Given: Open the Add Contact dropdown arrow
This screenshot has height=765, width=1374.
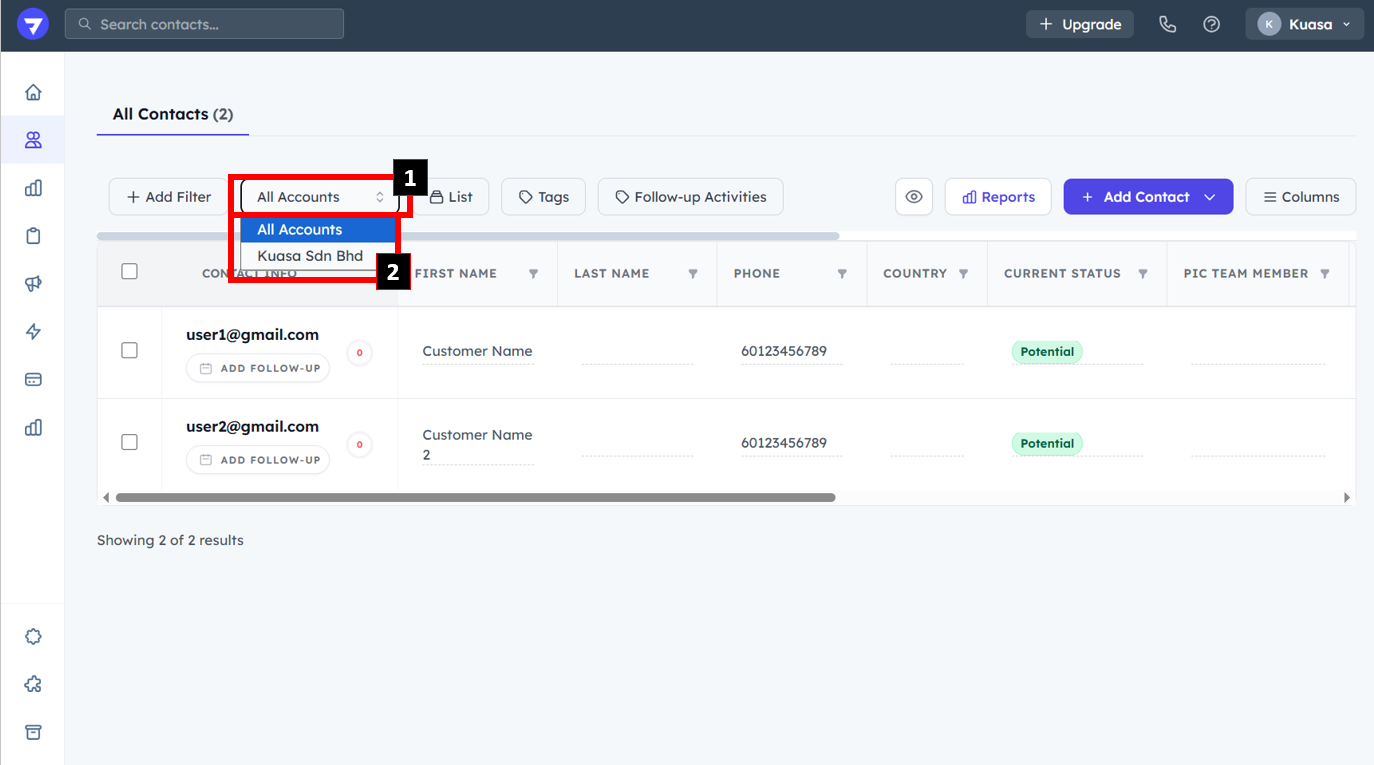Looking at the screenshot, I should click(1210, 197).
